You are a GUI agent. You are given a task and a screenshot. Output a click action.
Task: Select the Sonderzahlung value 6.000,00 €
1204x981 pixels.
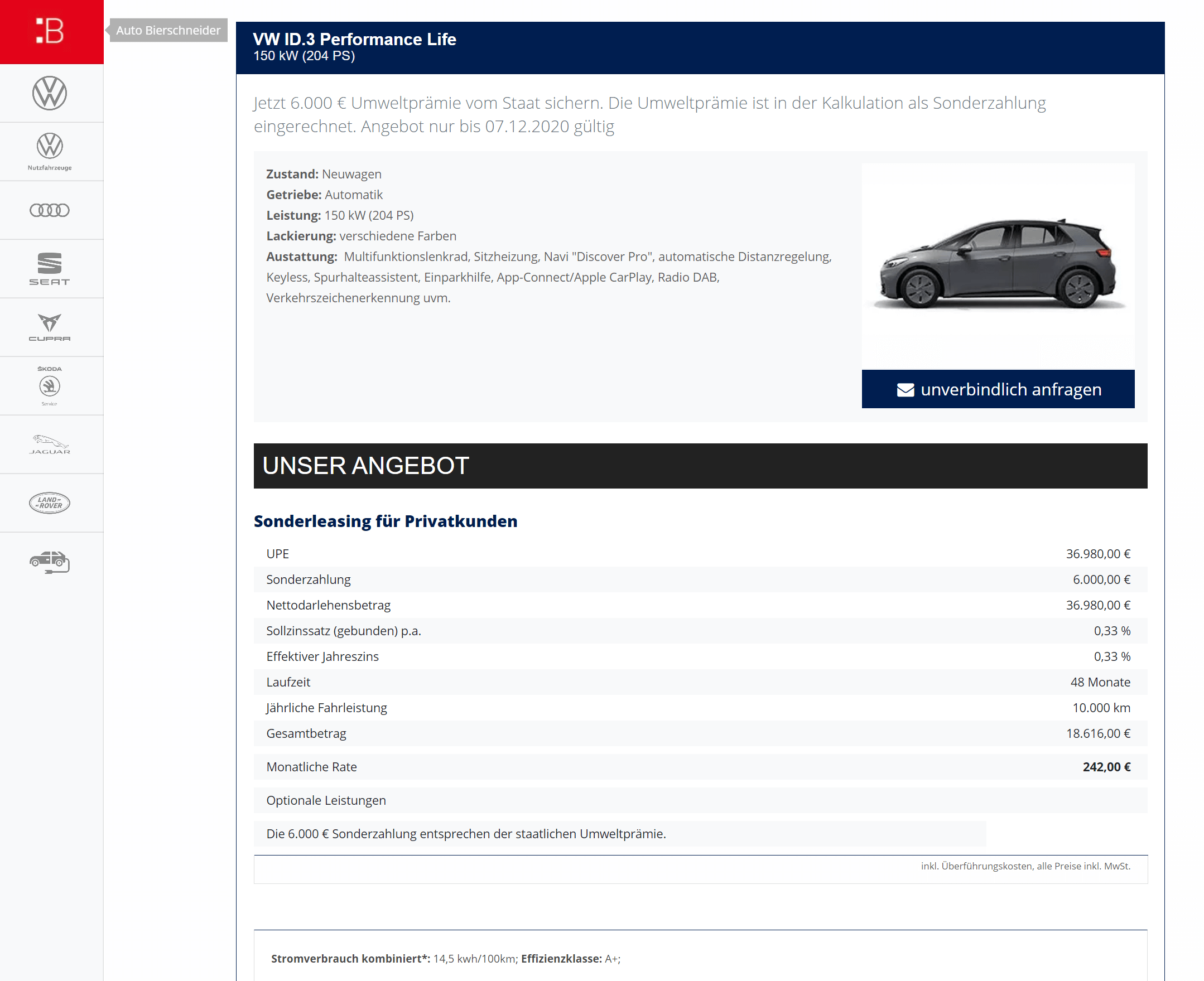pyautogui.click(x=1101, y=580)
